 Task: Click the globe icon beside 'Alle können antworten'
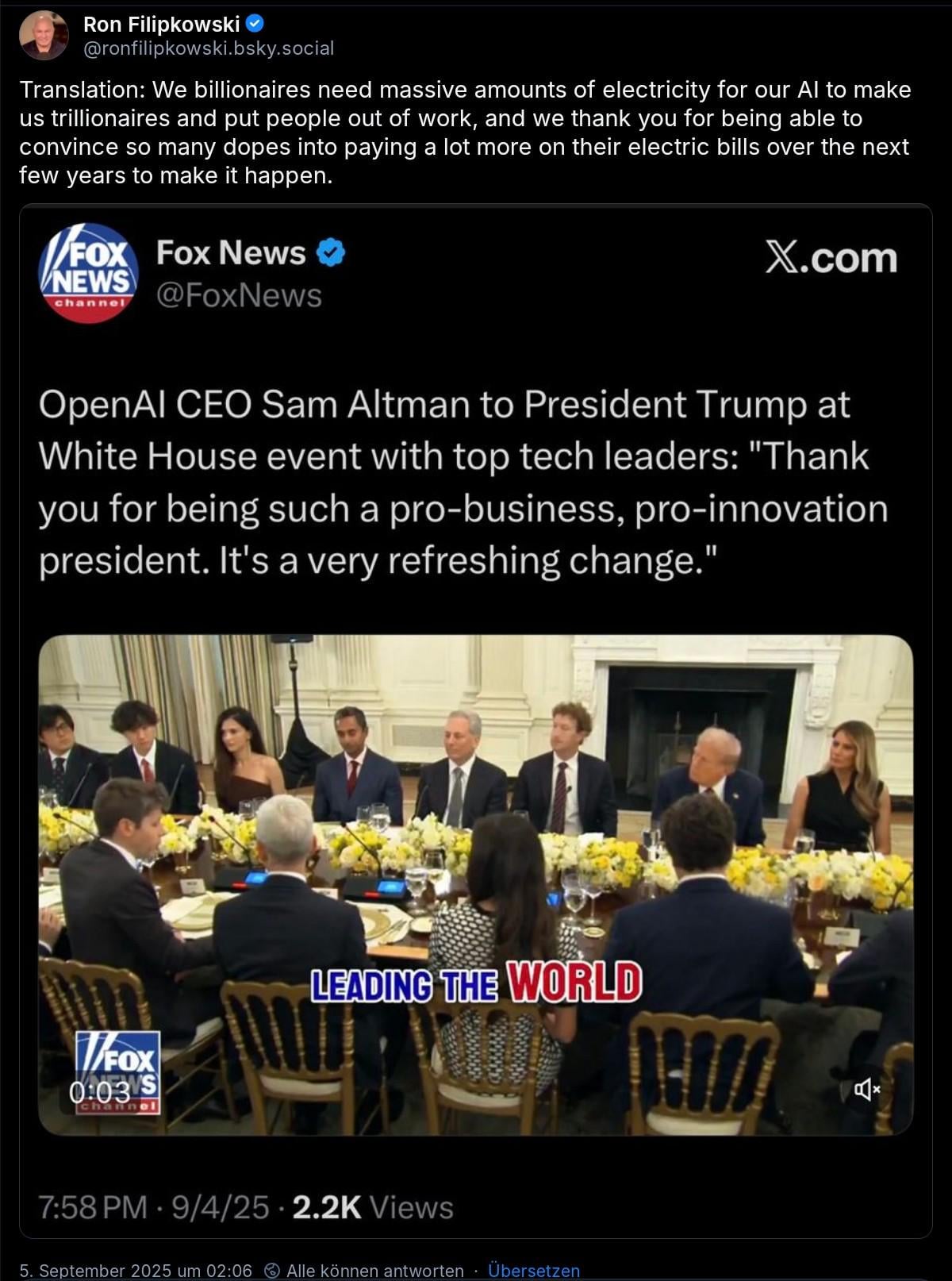tap(271, 1271)
